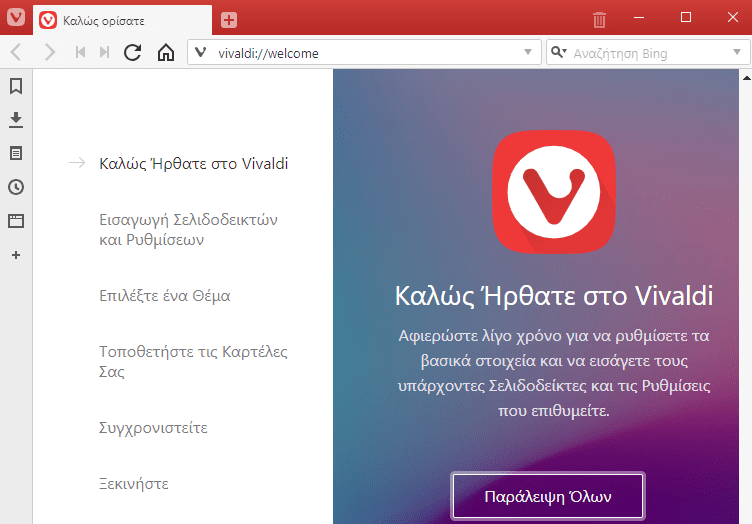Screen dimensions: 752x524
Task: Go to 'Ξεκινήστε' step
Action: (134, 484)
